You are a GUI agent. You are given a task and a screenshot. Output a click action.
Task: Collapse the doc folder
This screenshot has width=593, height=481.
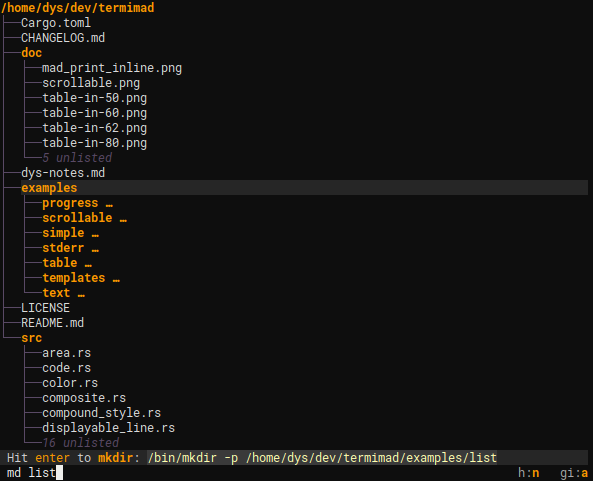coord(31,53)
